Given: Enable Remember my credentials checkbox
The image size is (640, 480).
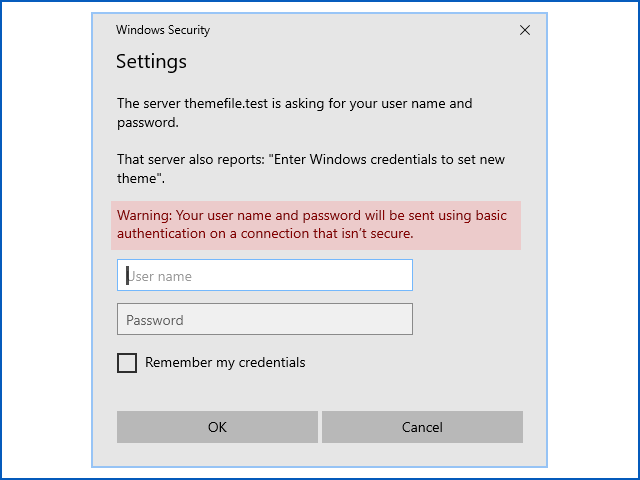Looking at the screenshot, I should click(x=127, y=363).
